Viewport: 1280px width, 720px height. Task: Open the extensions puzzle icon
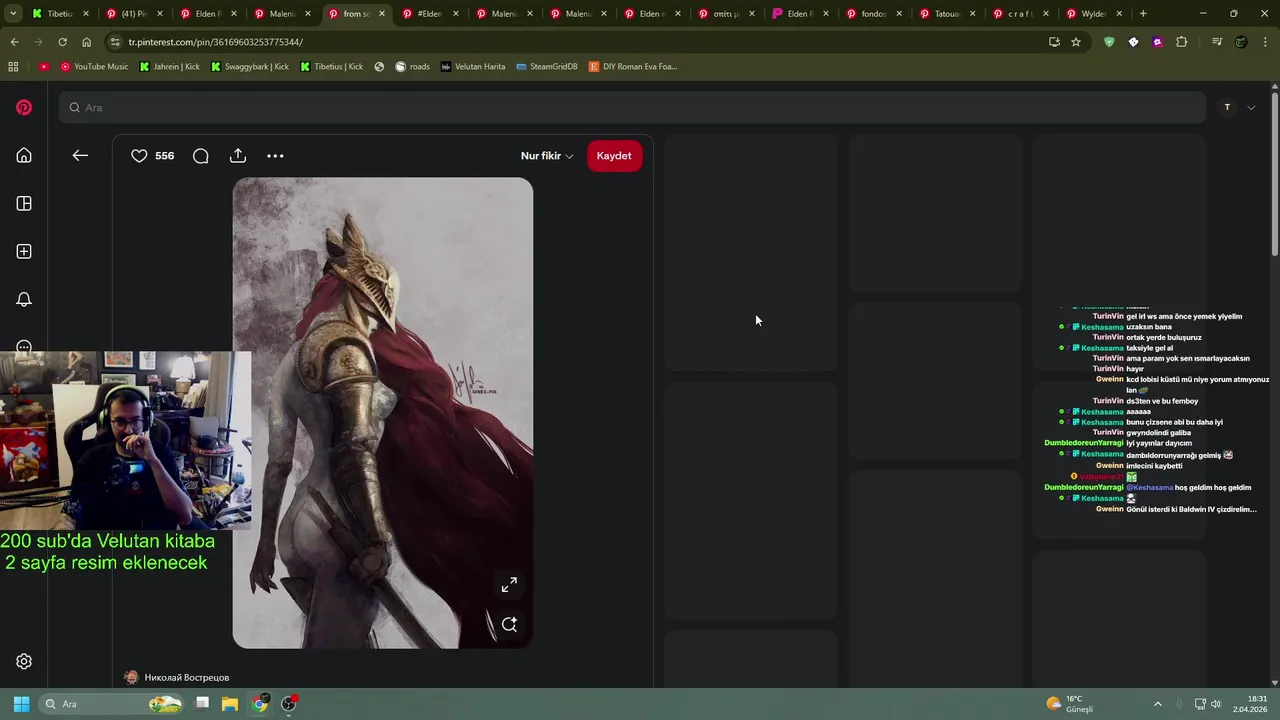(x=1181, y=42)
